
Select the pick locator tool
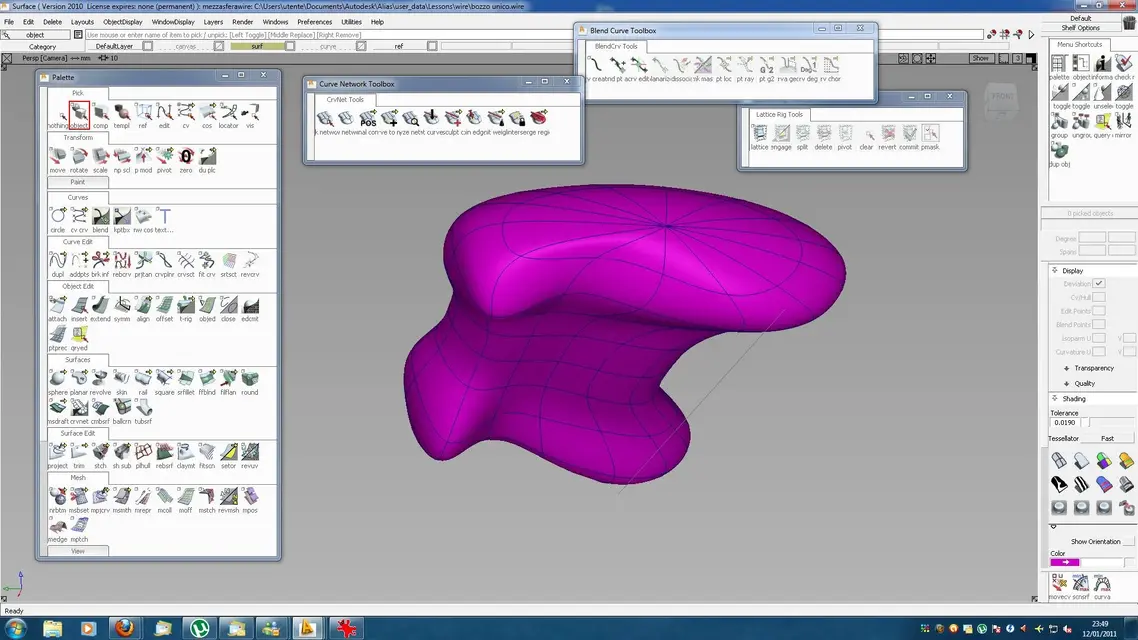point(229,114)
